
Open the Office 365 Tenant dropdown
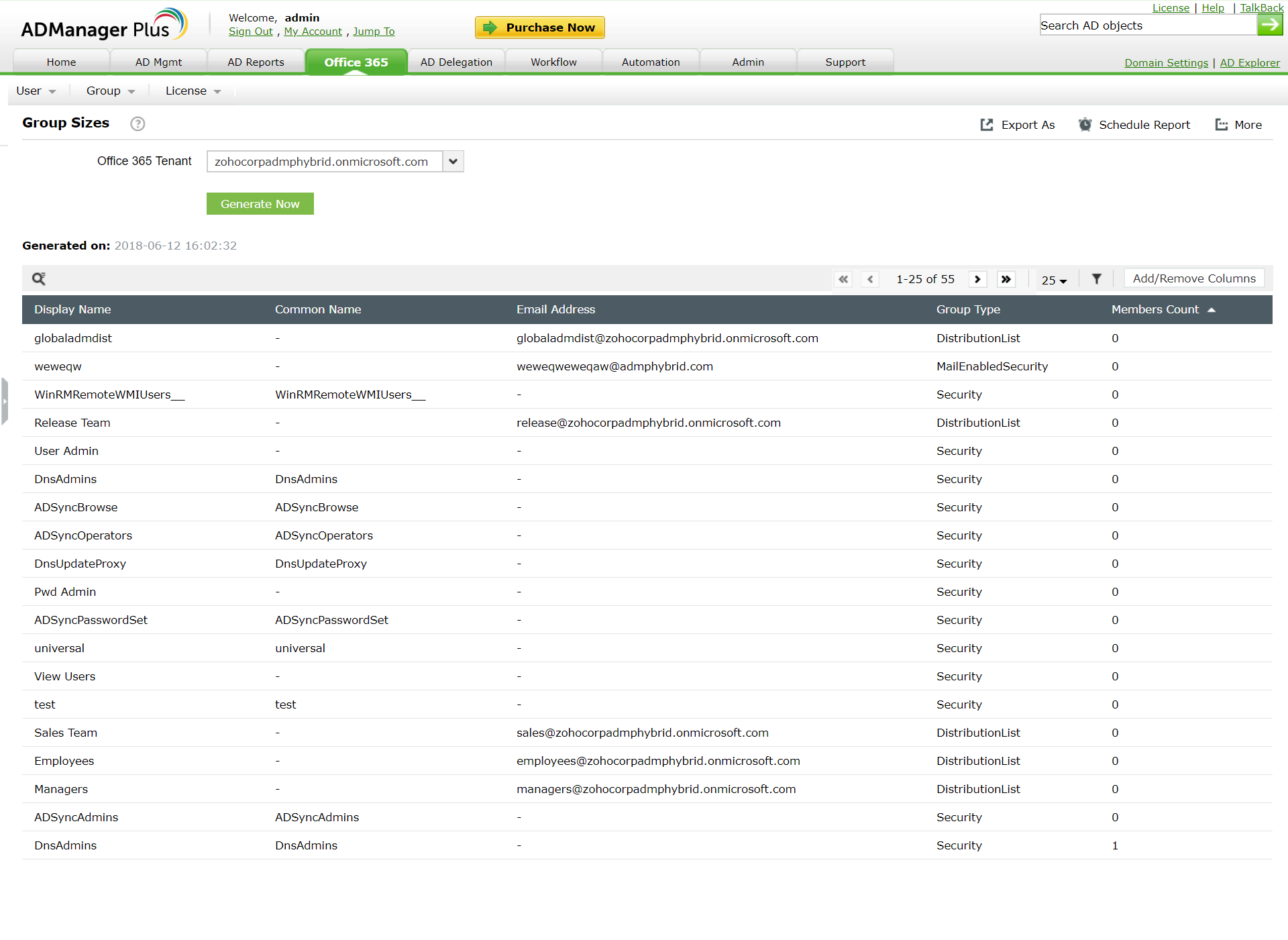click(453, 161)
